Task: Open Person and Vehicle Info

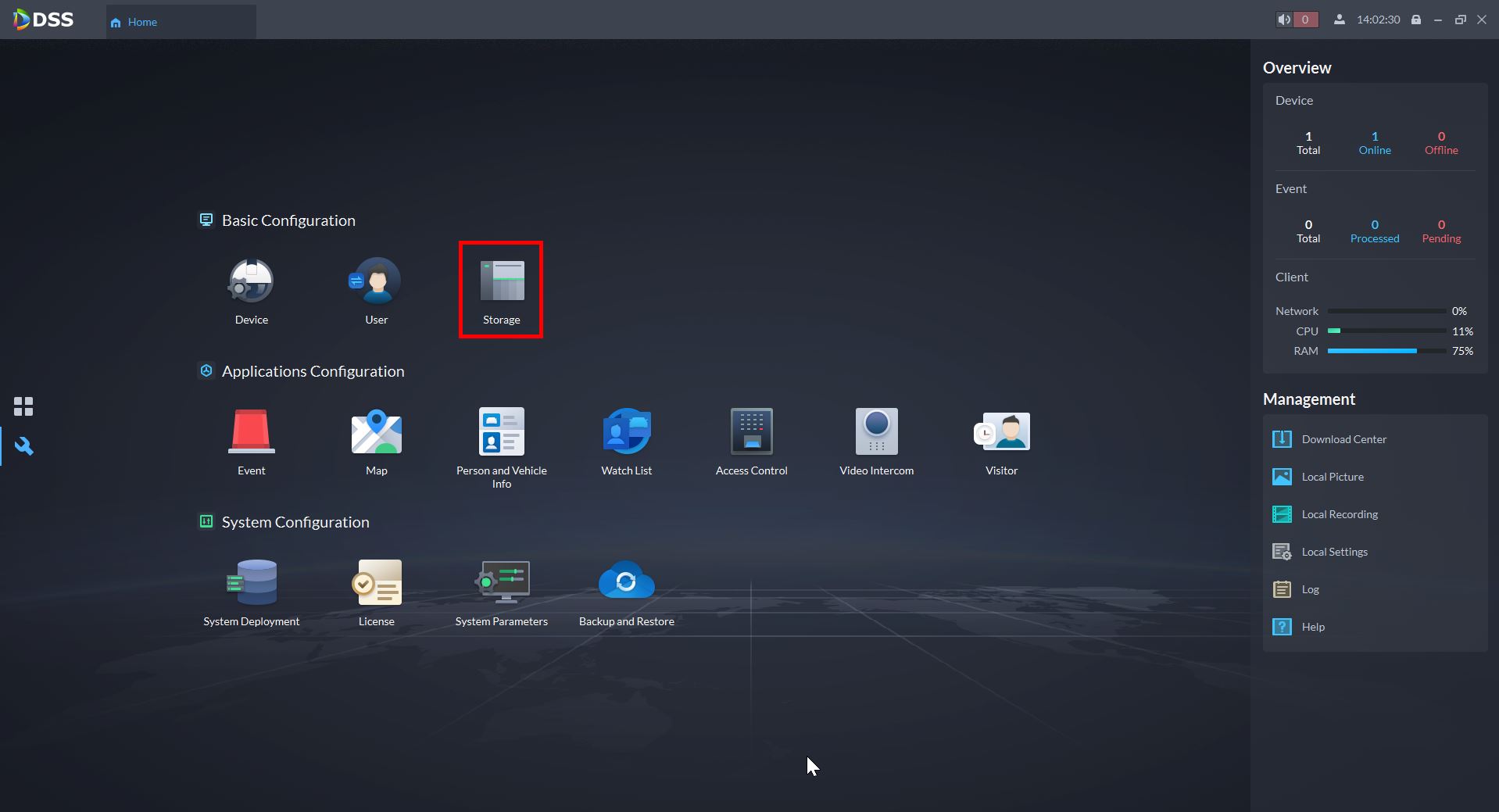Action: (501, 432)
